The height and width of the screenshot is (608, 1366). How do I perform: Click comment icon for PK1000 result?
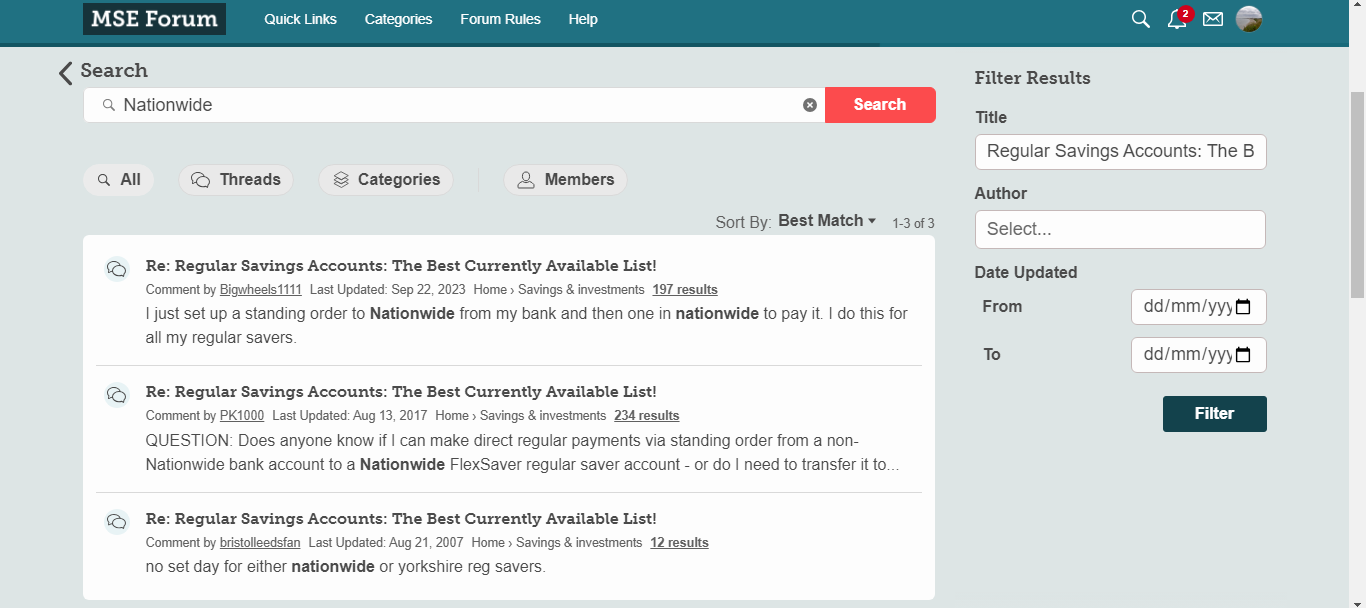117,395
